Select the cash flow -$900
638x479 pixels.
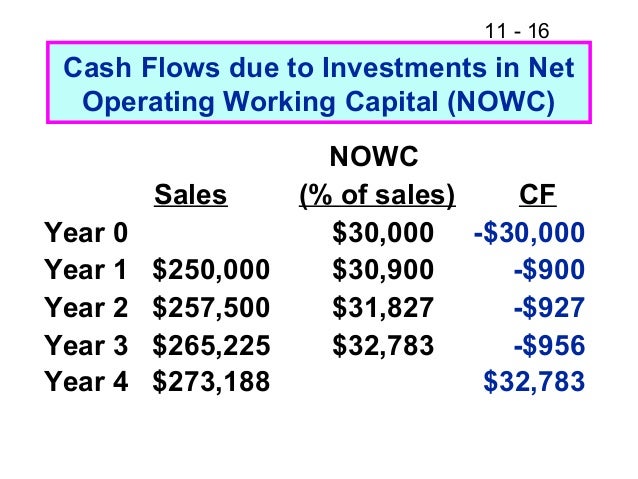coord(549,270)
